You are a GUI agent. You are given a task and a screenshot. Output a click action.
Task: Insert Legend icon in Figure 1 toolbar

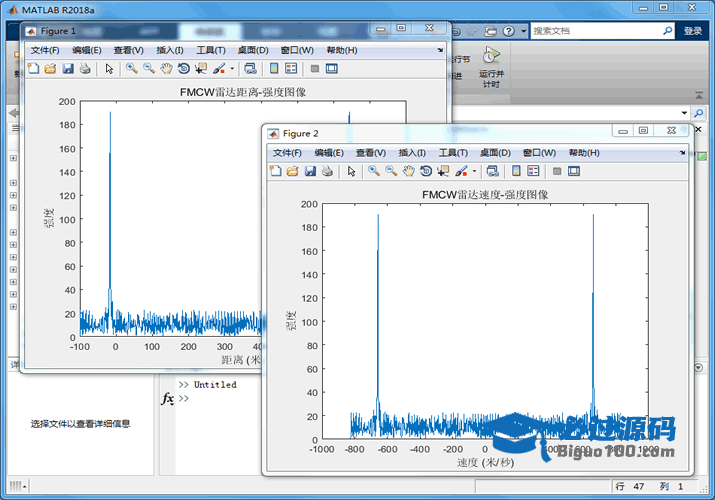291,69
